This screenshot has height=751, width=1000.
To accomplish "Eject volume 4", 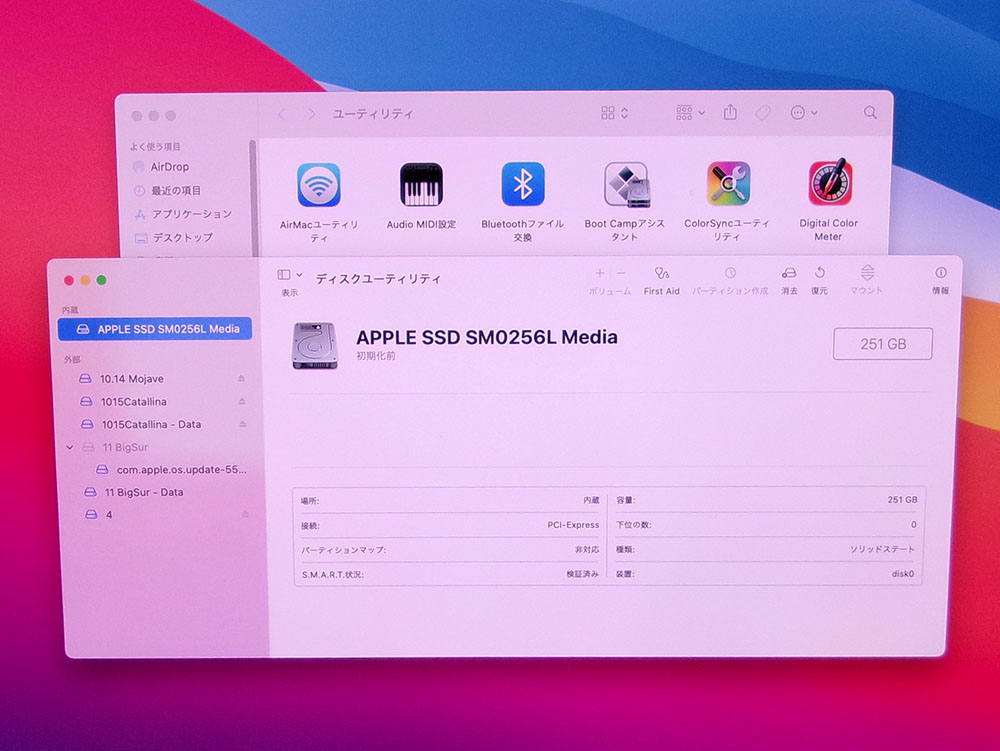I will [245, 514].
